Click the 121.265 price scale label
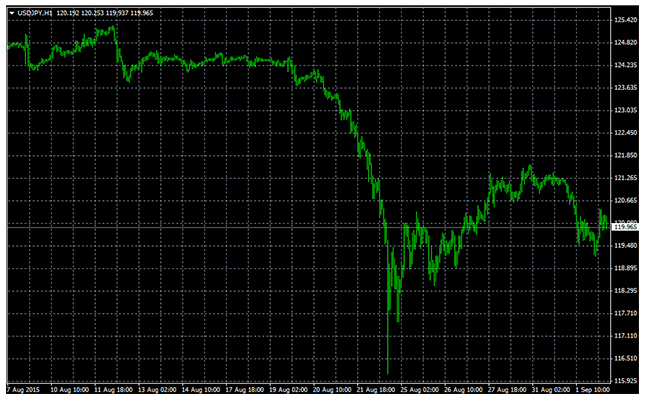Image resolution: width=650 pixels, height=399 pixels. (x=626, y=178)
